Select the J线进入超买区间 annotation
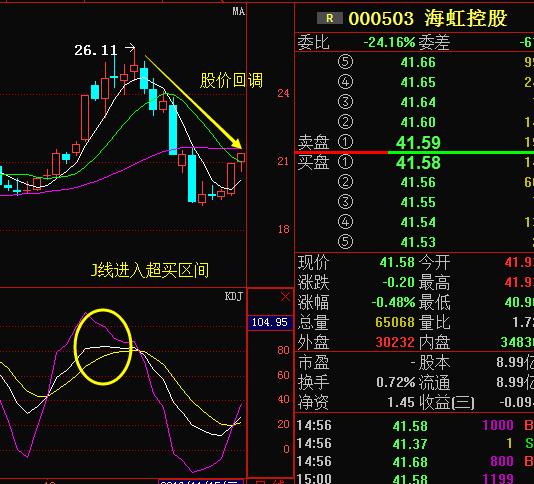This screenshot has width=534, height=484. [150, 270]
